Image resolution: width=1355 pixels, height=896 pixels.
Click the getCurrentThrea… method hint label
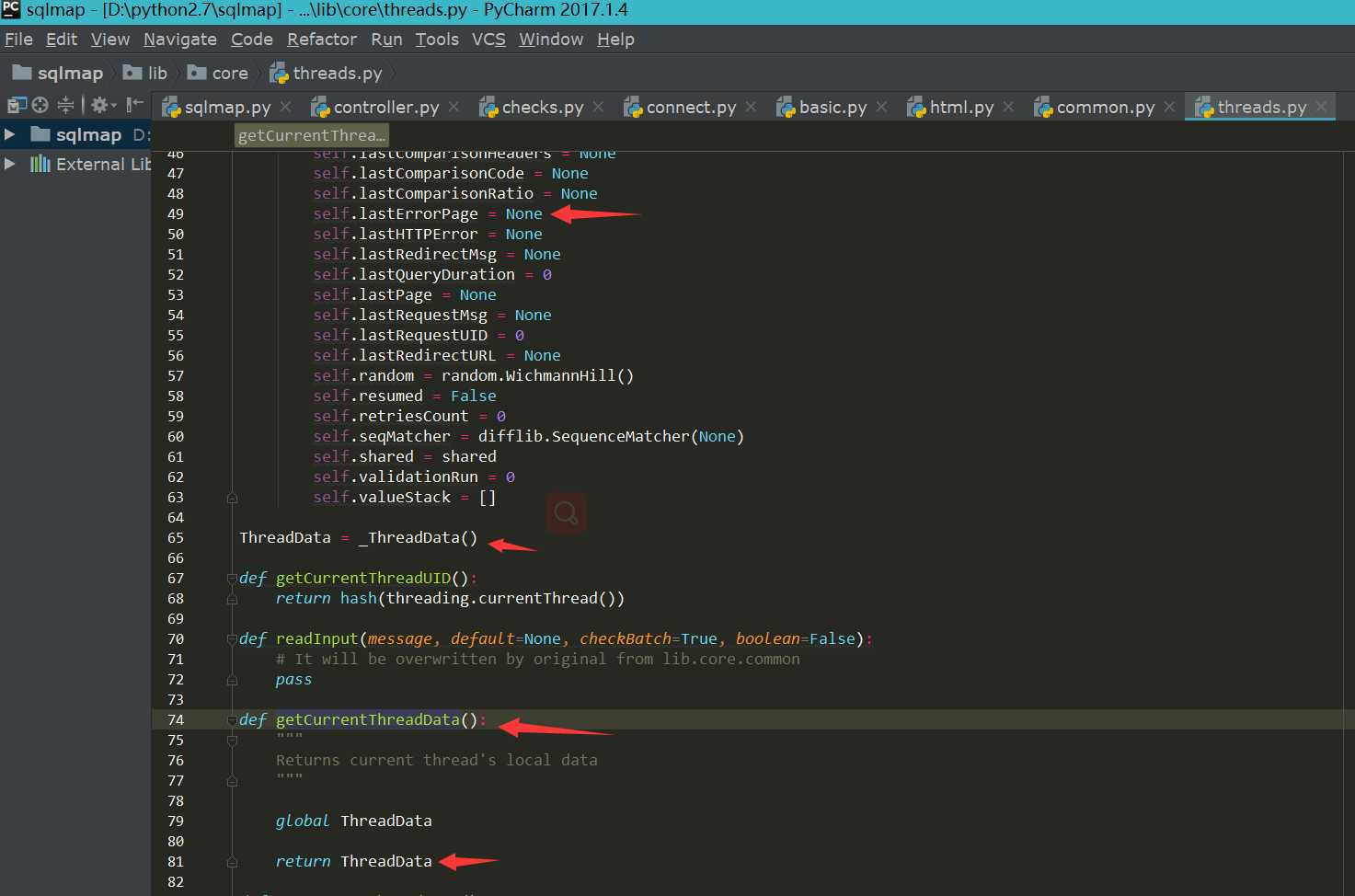(312, 135)
